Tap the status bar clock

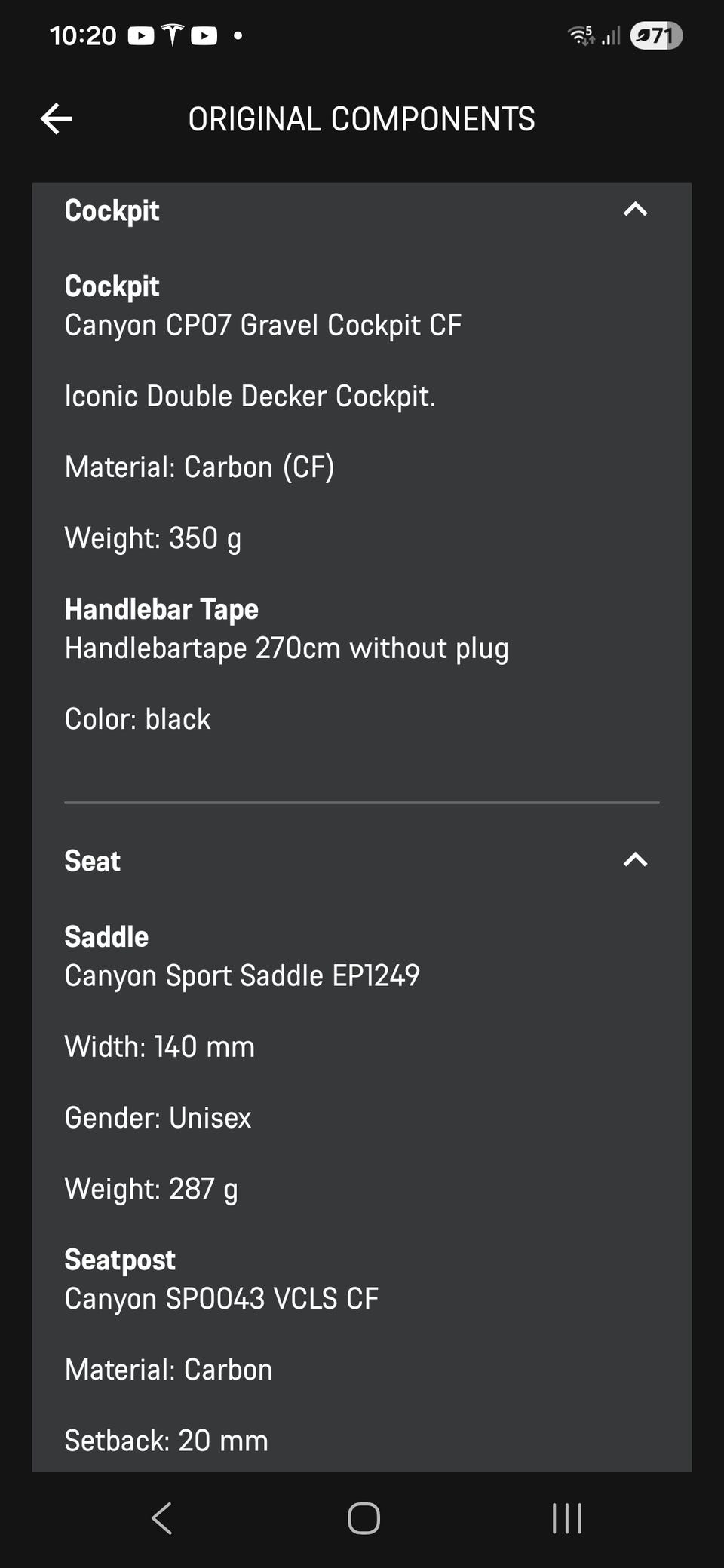click(83, 35)
